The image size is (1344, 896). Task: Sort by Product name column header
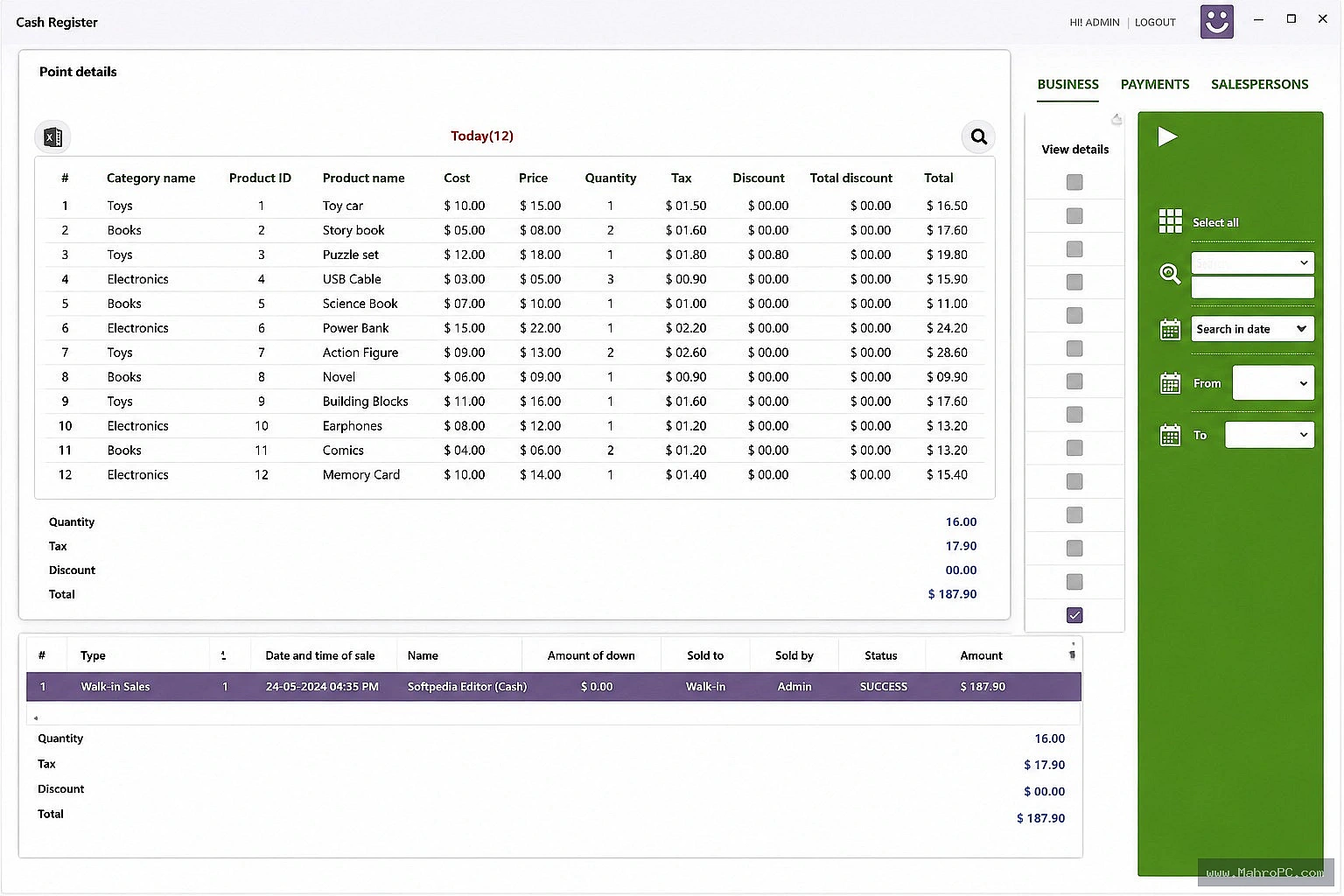[363, 178]
